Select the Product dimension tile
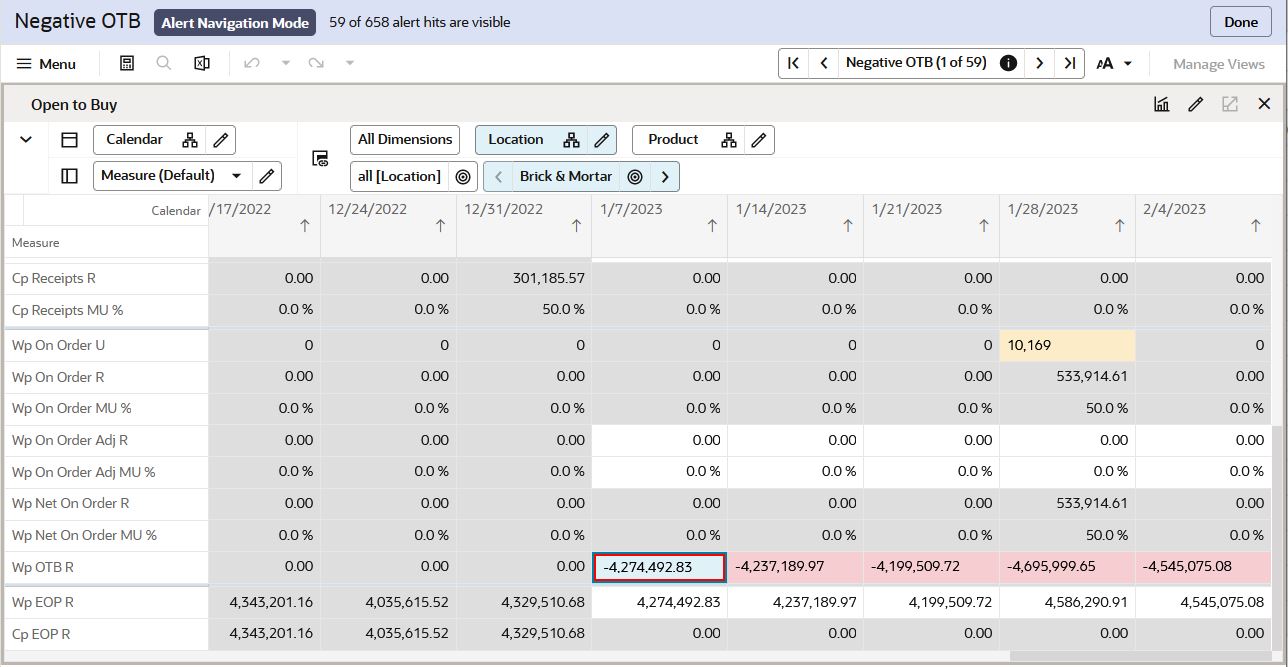Screen dimensions: 1288x667 (x=674, y=140)
